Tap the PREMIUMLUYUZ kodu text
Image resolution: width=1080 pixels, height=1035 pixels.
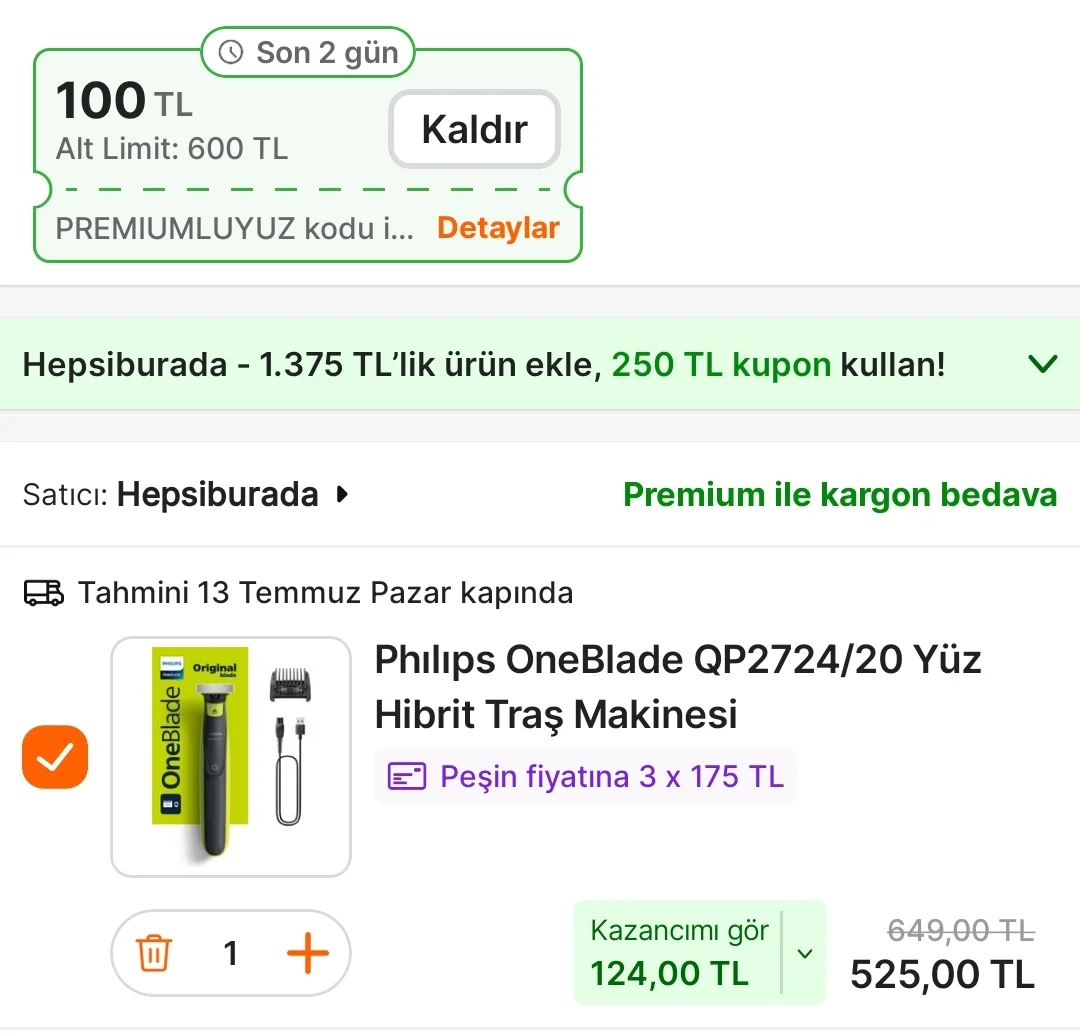(x=234, y=228)
